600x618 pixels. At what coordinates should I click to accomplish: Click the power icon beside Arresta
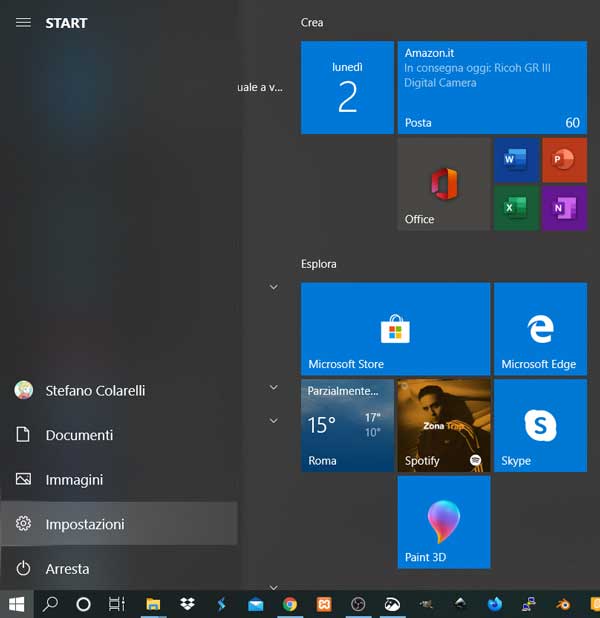click(x=23, y=568)
